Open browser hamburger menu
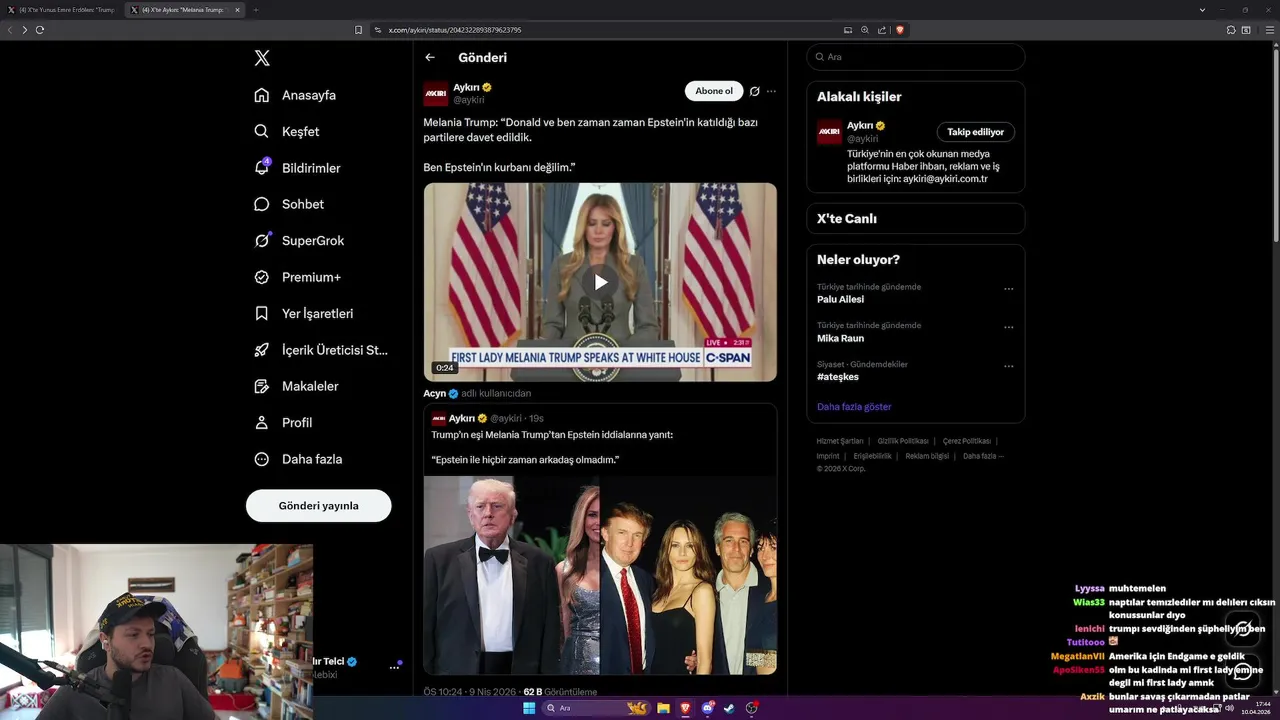Image resolution: width=1280 pixels, height=720 pixels. tap(1270, 30)
